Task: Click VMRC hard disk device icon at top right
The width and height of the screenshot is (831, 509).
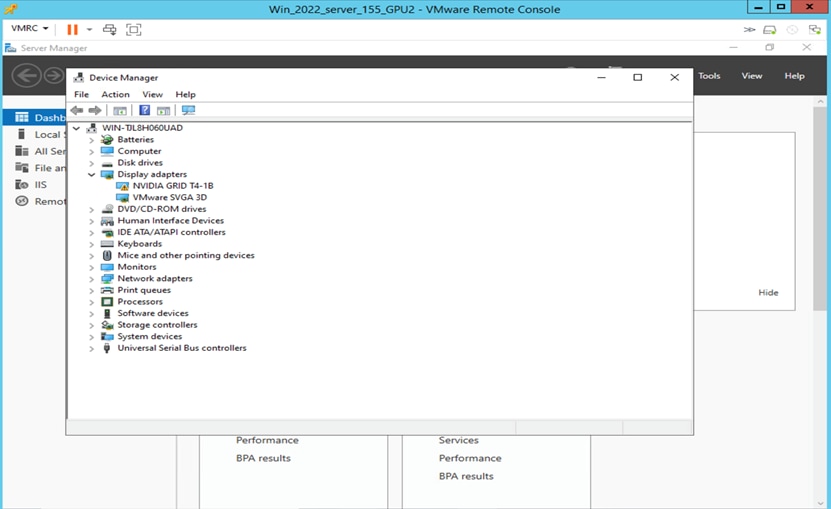Action: pyautogui.click(x=770, y=30)
